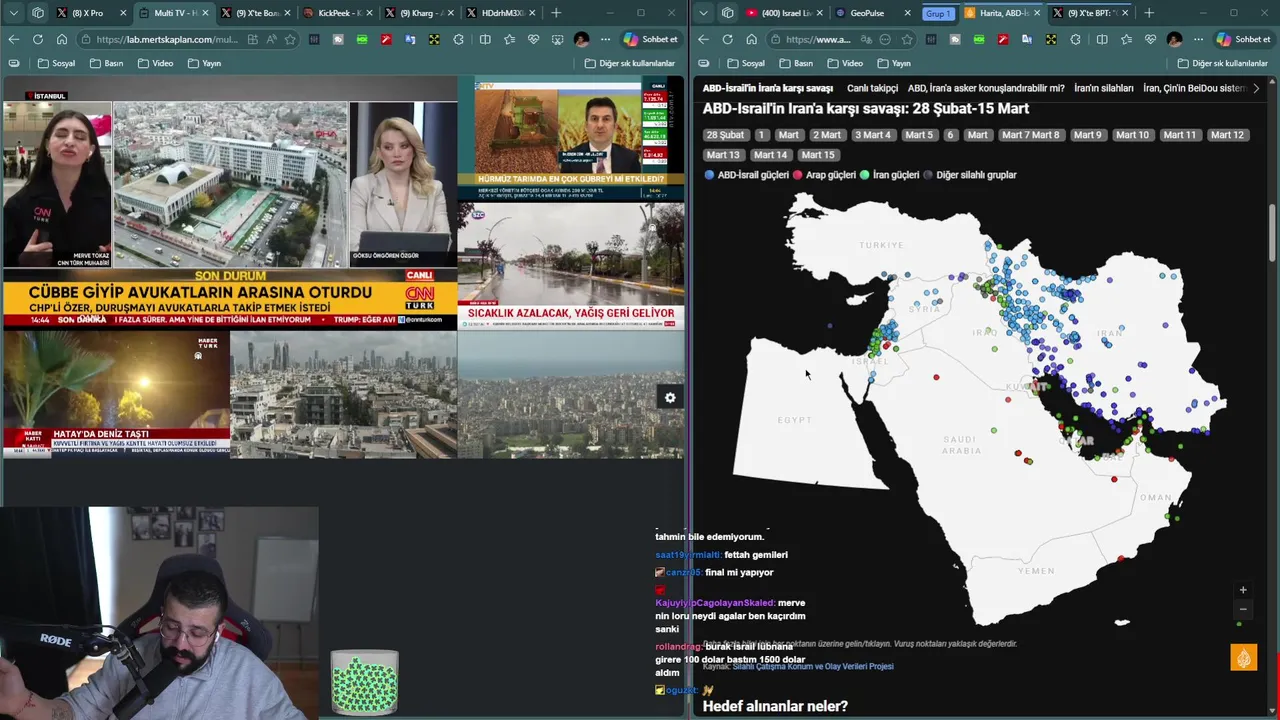Open read aloud in Multi TV browser

pos(271,39)
